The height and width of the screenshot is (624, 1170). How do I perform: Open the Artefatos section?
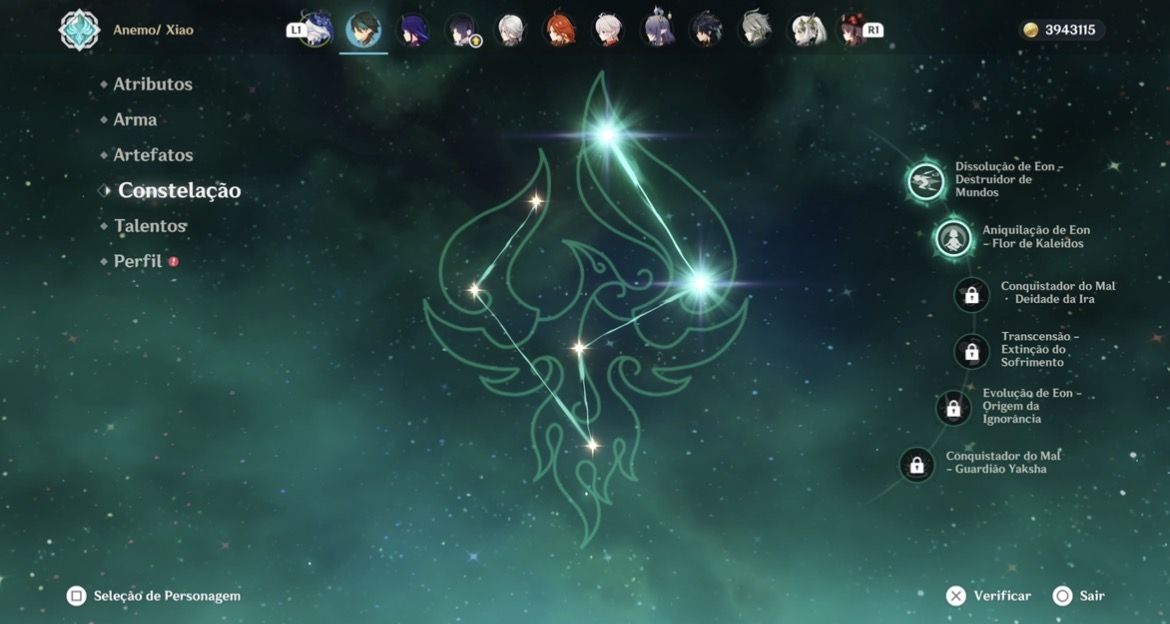[x=153, y=155]
